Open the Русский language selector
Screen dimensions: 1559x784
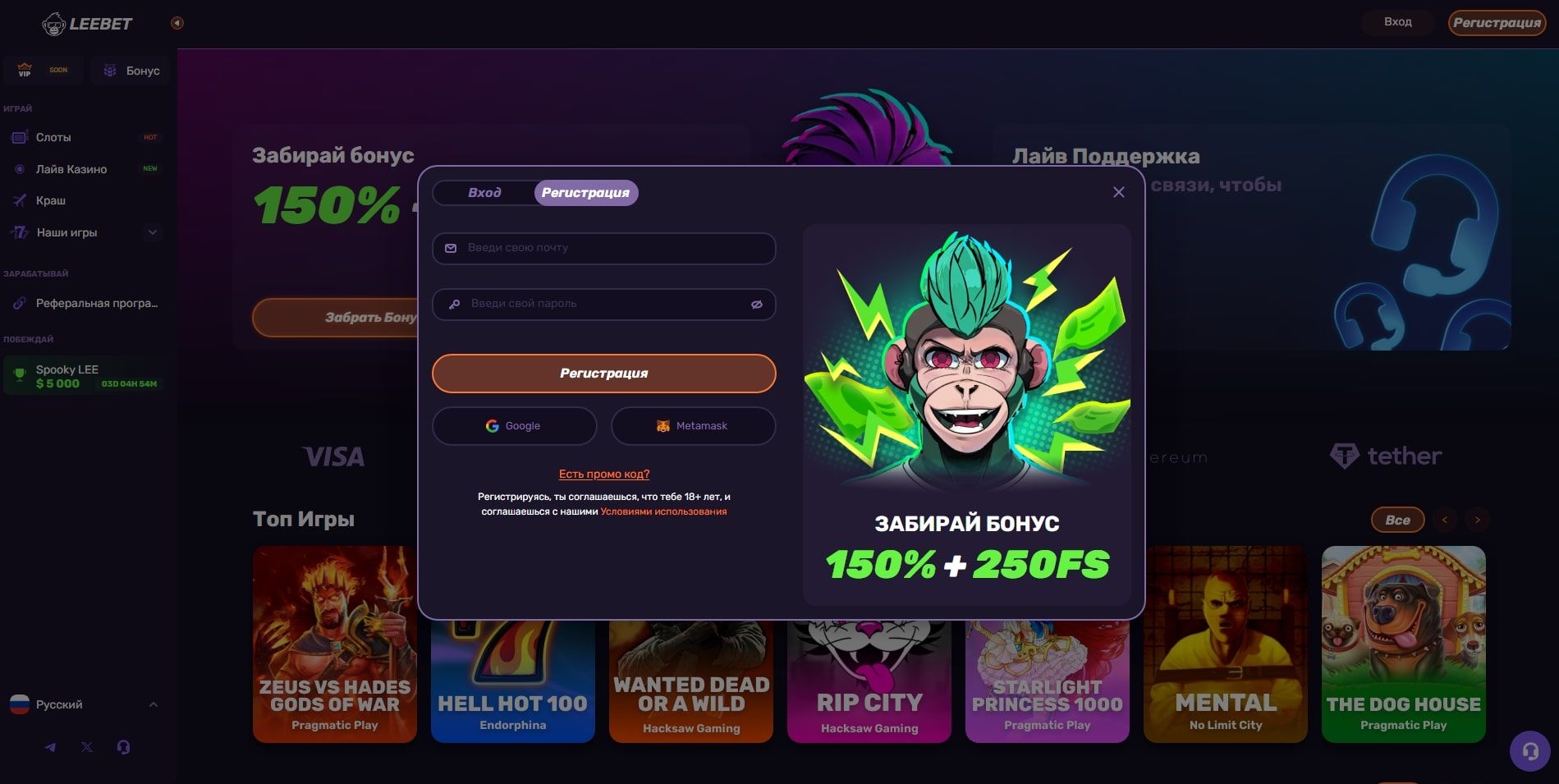(x=84, y=704)
